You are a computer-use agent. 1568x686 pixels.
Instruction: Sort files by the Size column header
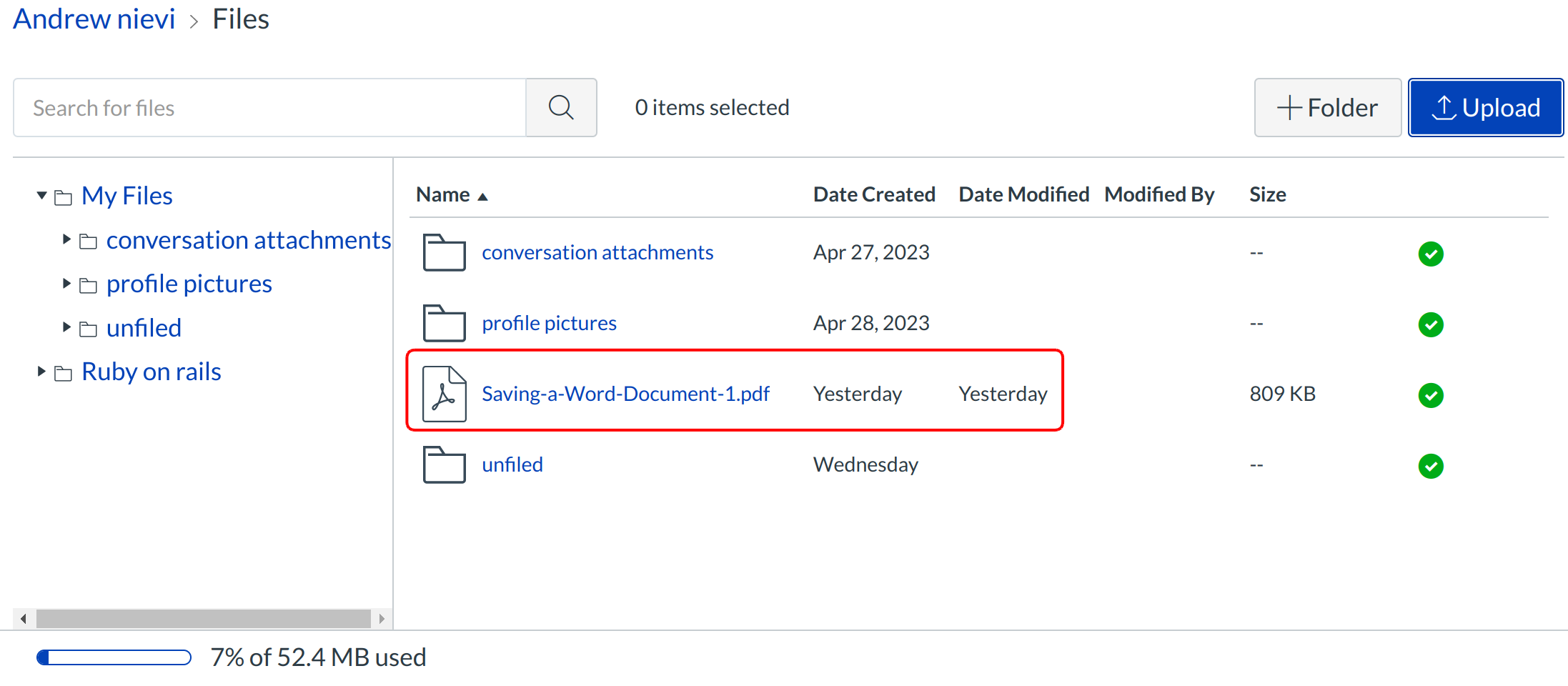click(1267, 195)
